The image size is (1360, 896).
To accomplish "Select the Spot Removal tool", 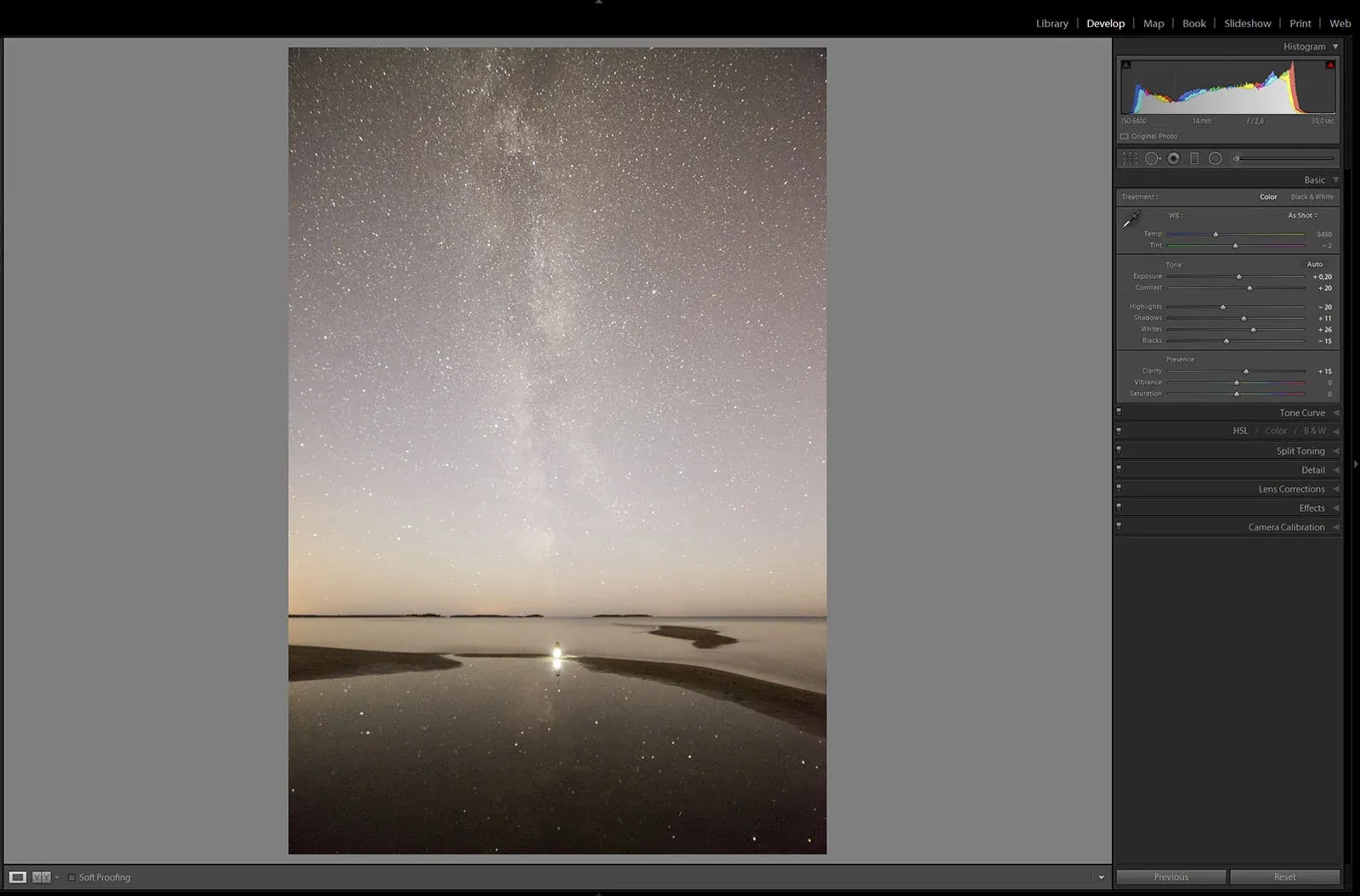I will 1152,158.
